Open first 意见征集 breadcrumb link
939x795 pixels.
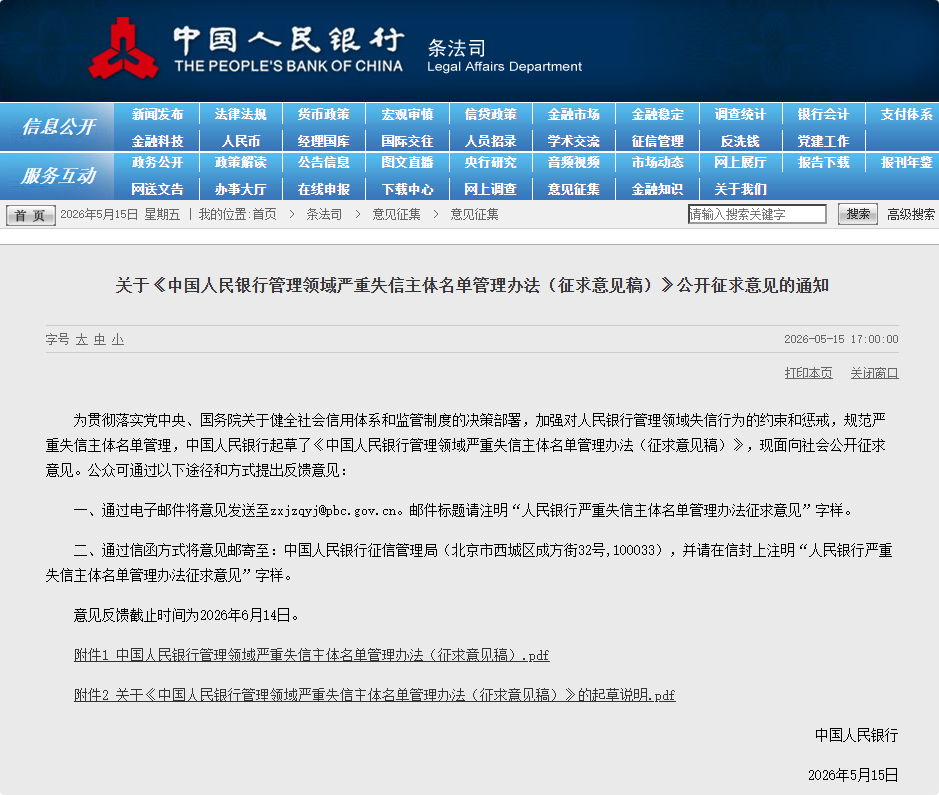396,214
